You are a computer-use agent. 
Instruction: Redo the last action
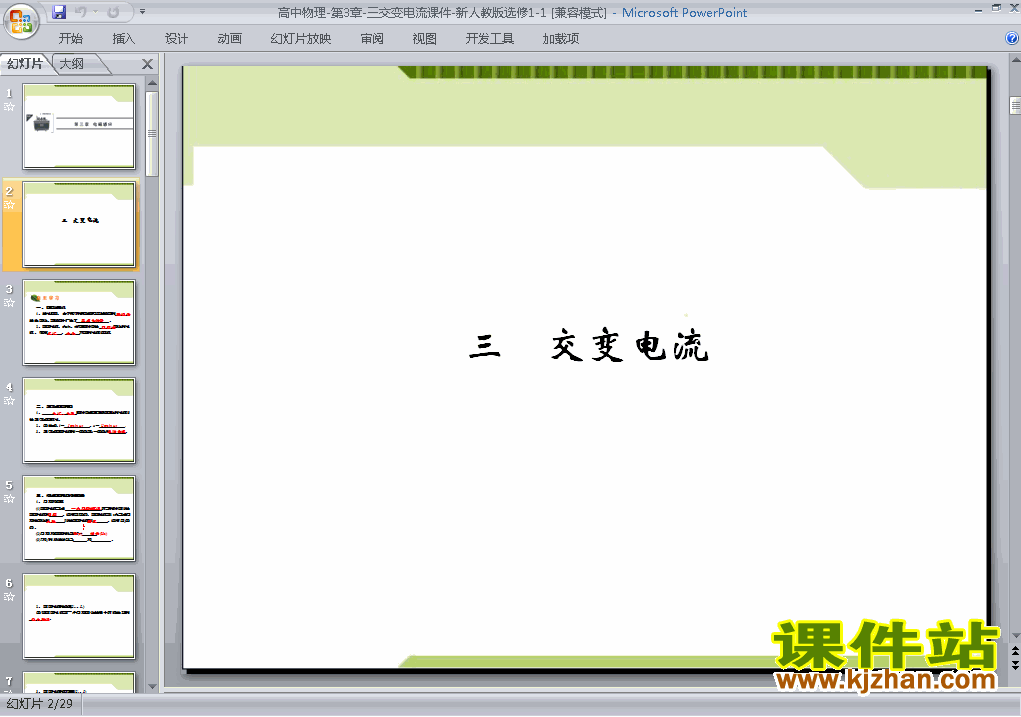coord(113,12)
